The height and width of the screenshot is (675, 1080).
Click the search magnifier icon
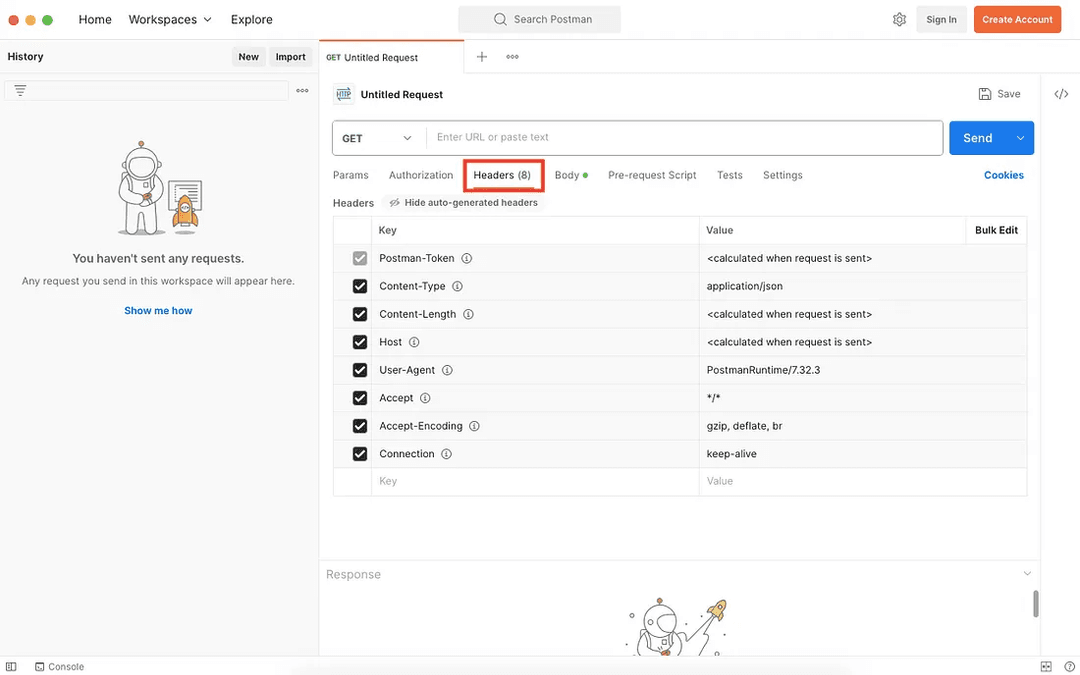coord(500,19)
